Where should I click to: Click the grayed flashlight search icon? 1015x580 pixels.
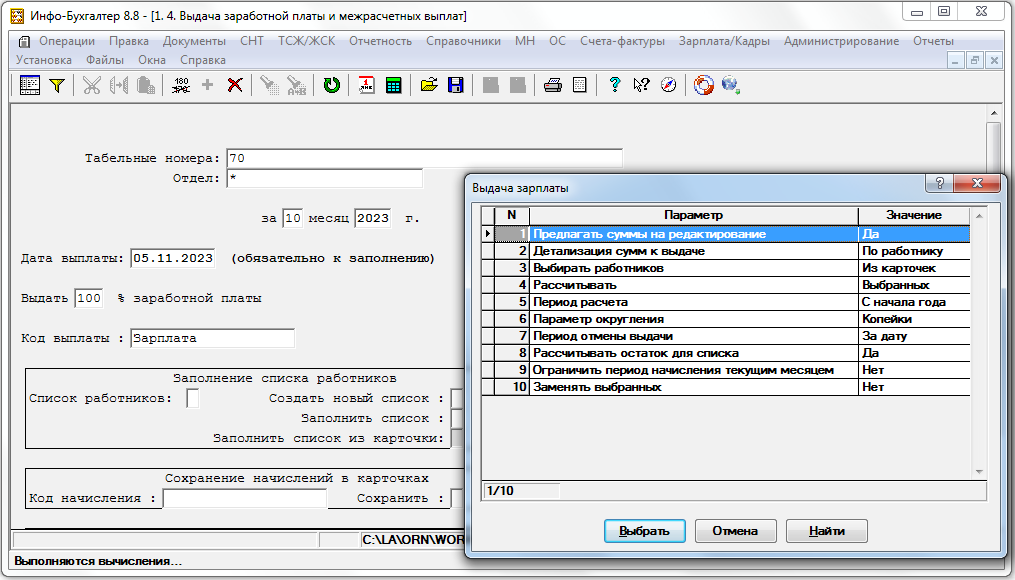(269, 85)
